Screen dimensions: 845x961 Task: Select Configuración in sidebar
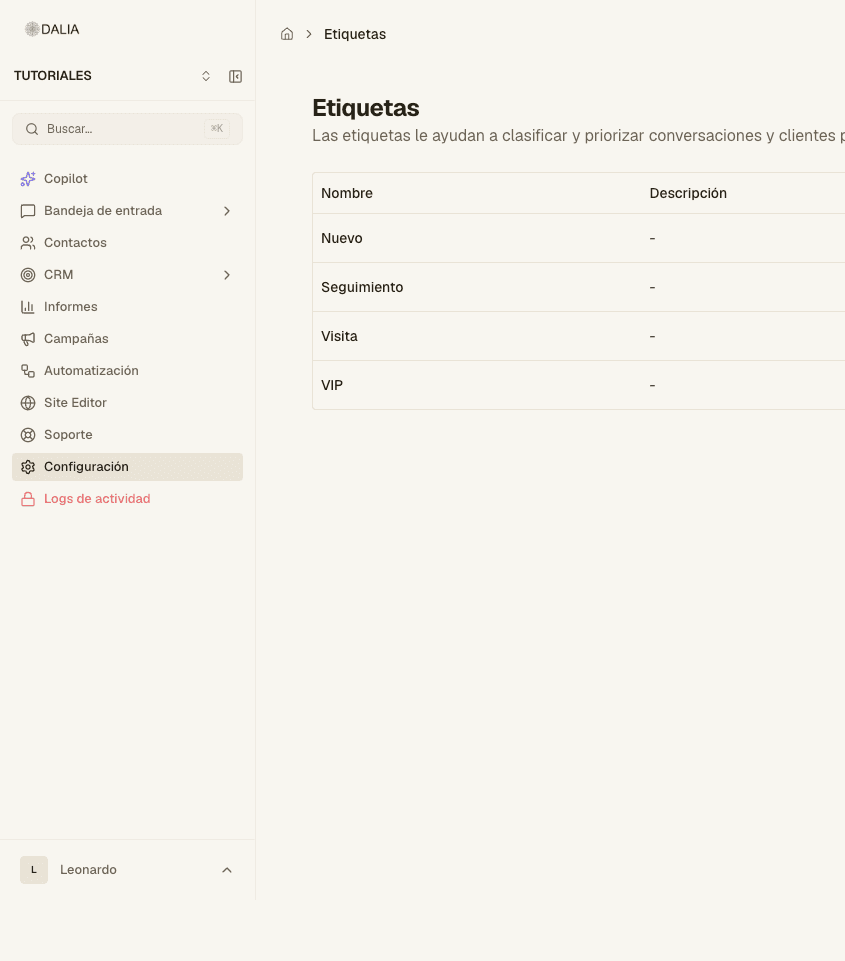[x=127, y=467]
